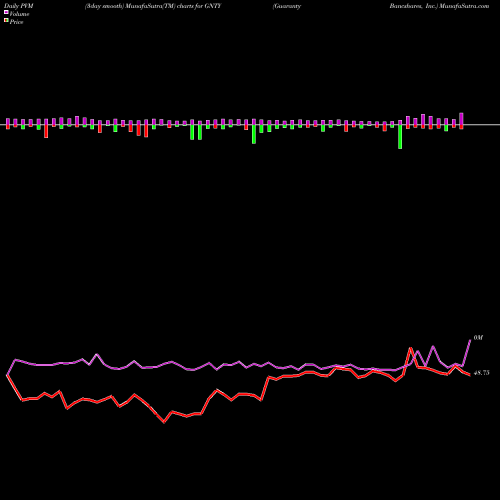Click the 'Daily PVM' chart title
500x500 pixels.
pos(19,6)
